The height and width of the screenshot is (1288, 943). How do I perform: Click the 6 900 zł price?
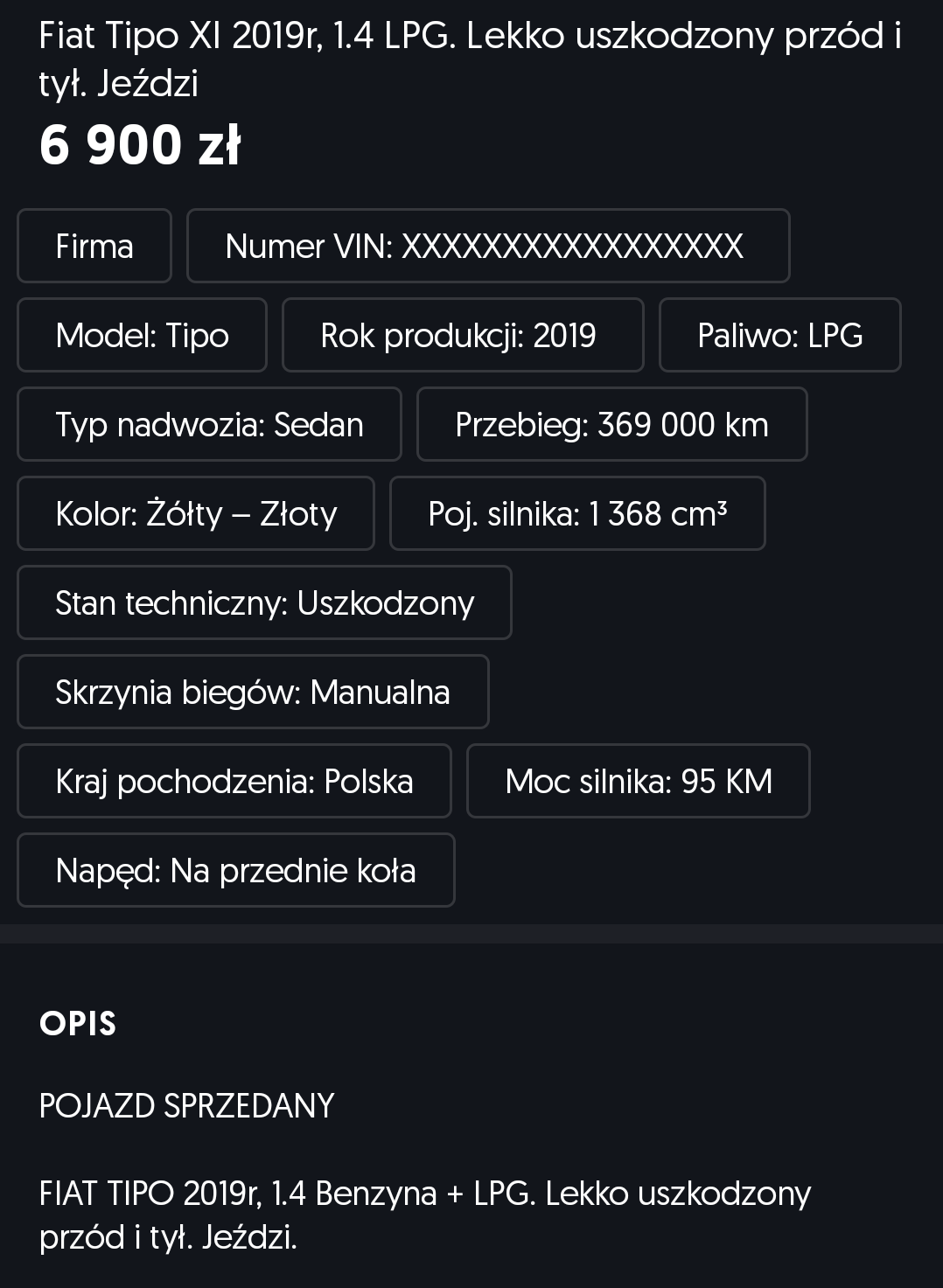click(x=140, y=145)
